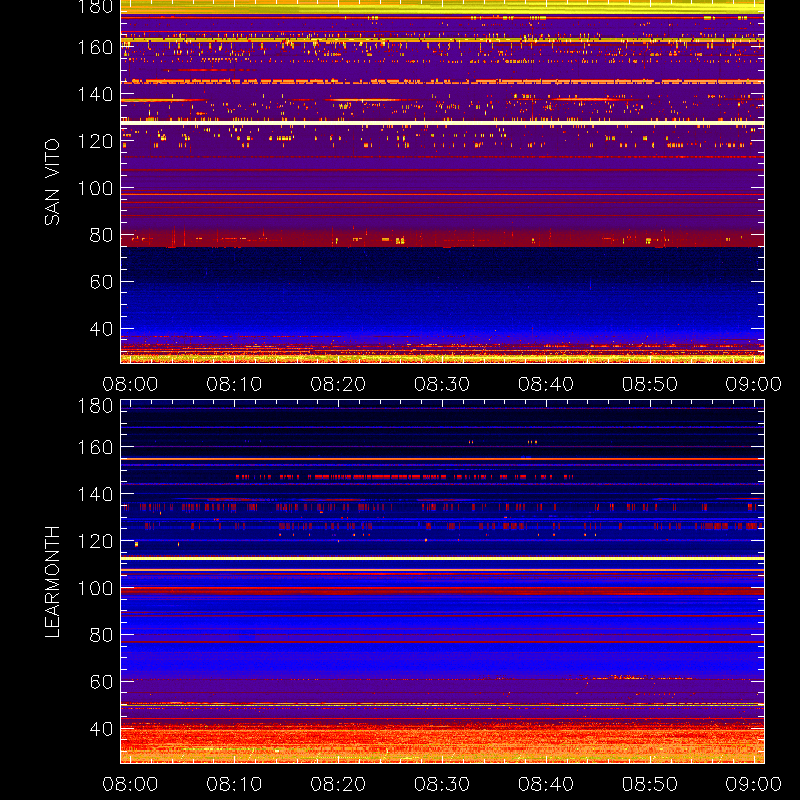The height and width of the screenshot is (800, 800).
Task: Pick Learmonth plot's 08:40 time label
Action: point(546,784)
